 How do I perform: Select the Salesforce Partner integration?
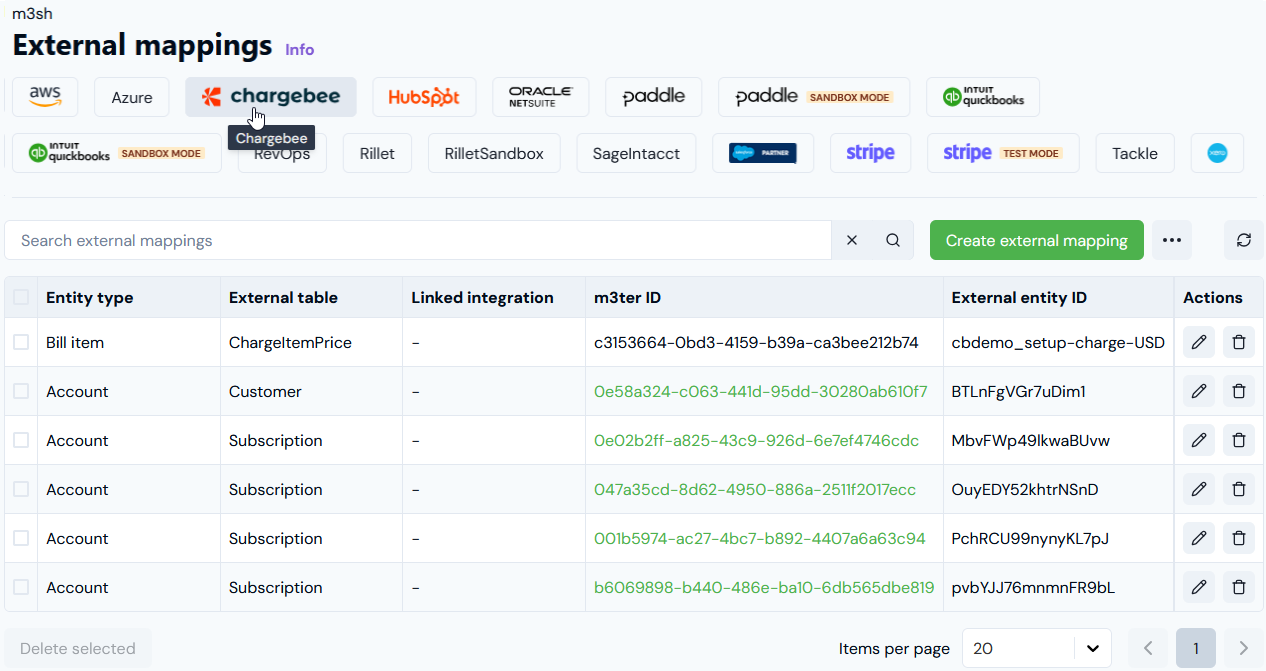[763, 153]
